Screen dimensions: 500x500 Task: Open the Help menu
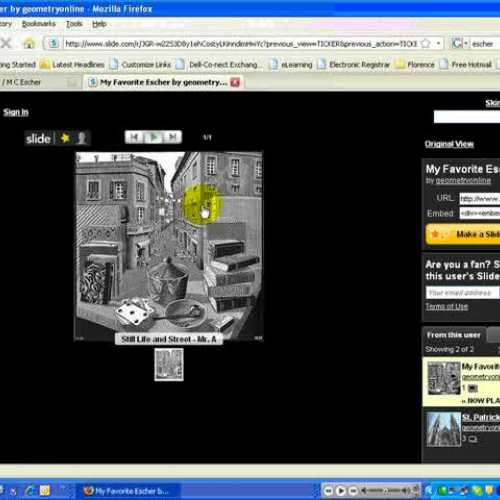(x=99, y=24)
